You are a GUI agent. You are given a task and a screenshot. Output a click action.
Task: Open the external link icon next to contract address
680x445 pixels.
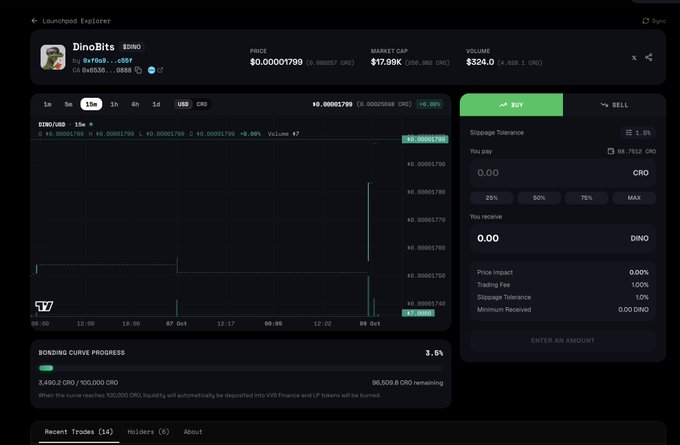coord(160,70)
